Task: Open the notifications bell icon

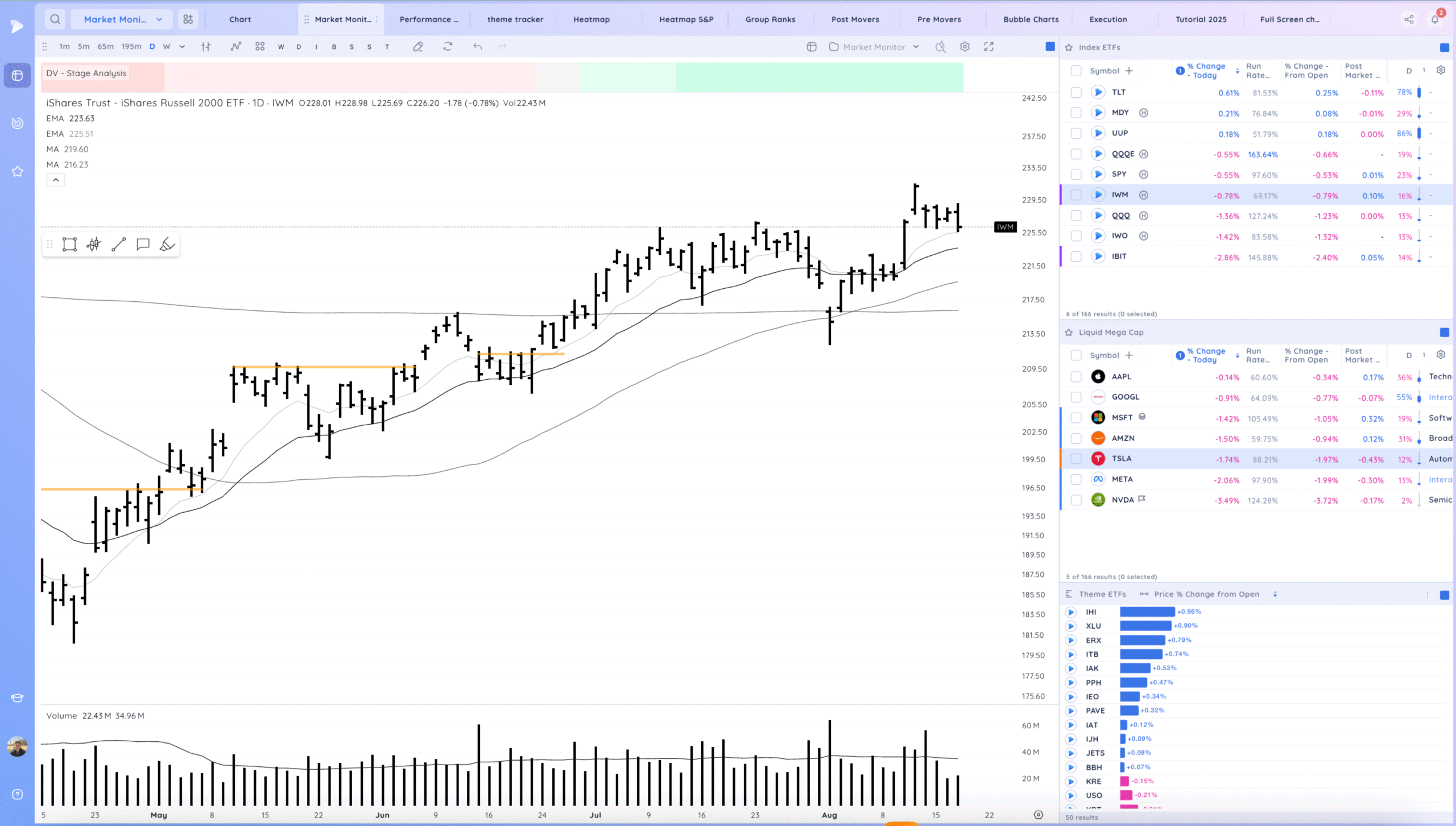Action: (1435, 19)
